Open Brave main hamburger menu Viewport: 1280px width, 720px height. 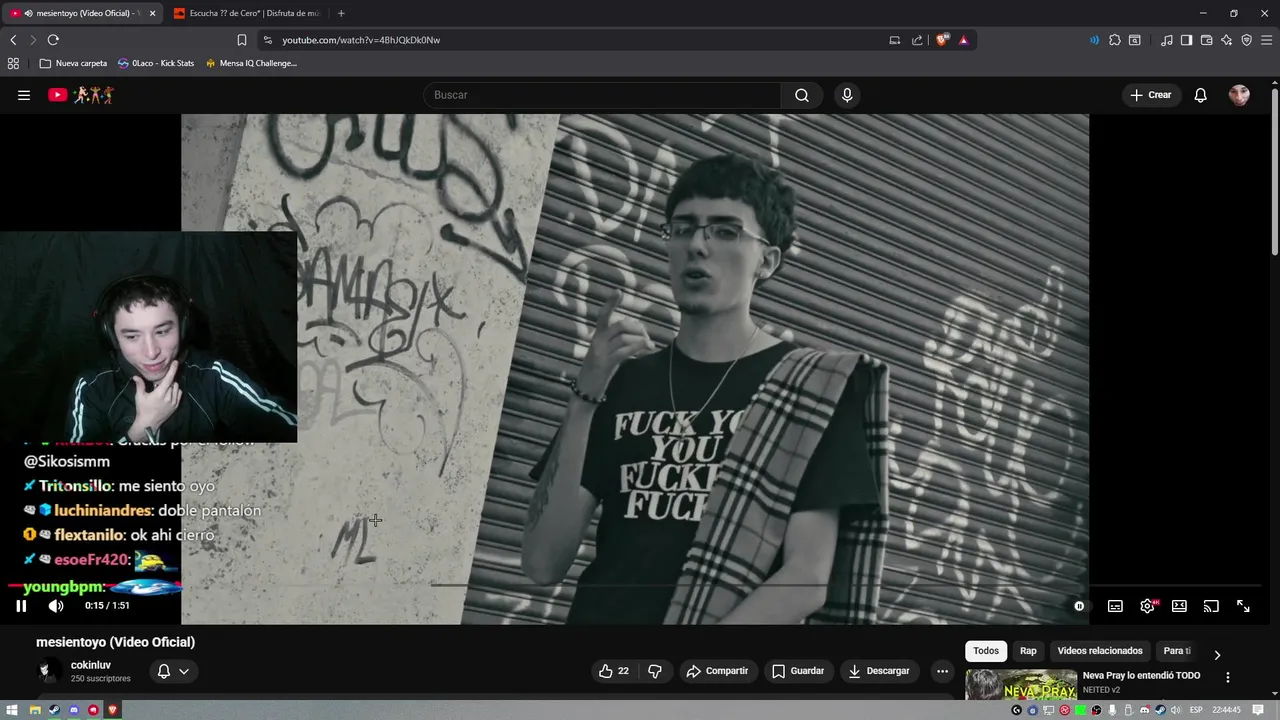click(1266, 40)
